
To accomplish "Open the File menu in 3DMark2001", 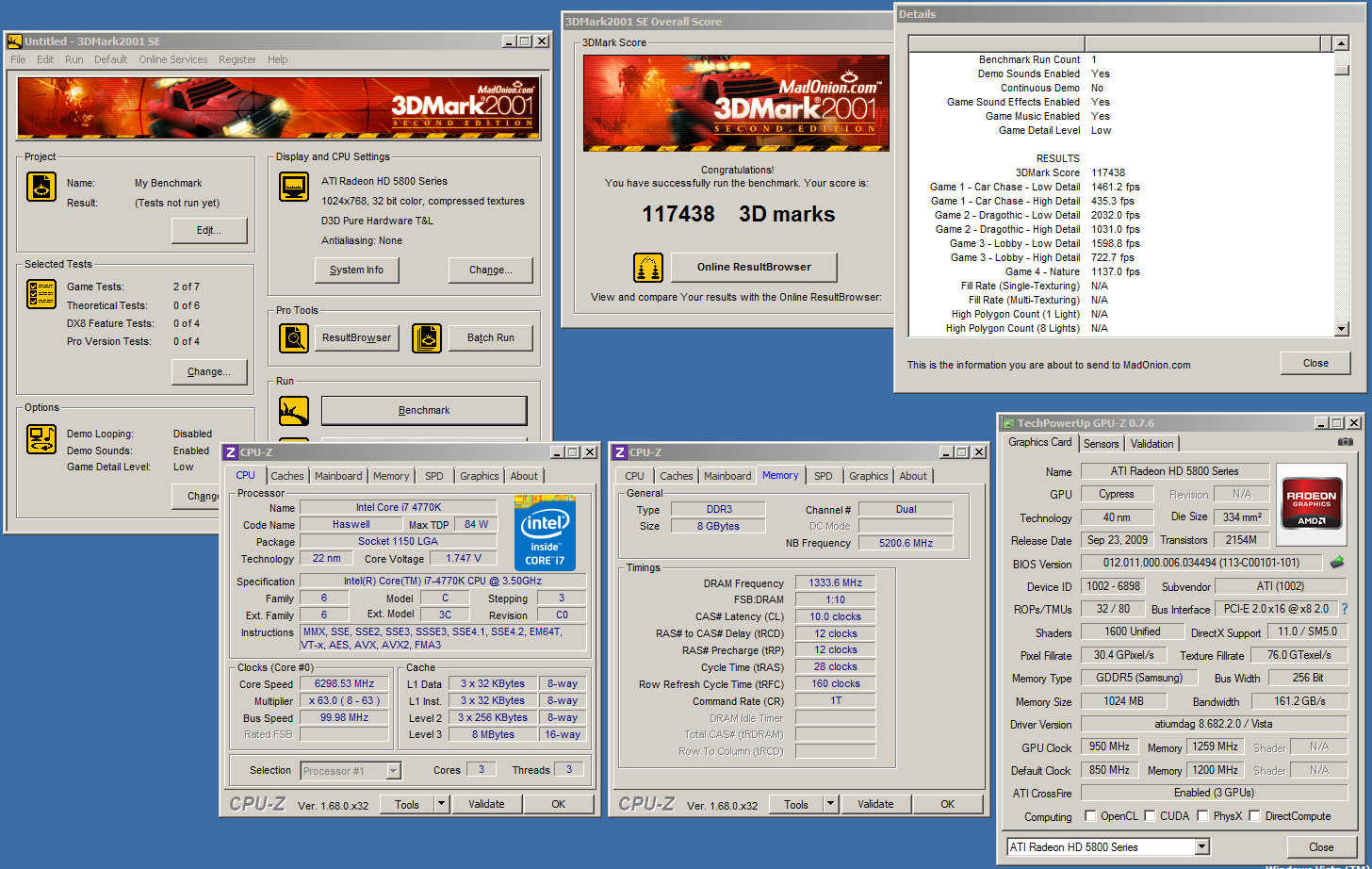I will (18, 59).
